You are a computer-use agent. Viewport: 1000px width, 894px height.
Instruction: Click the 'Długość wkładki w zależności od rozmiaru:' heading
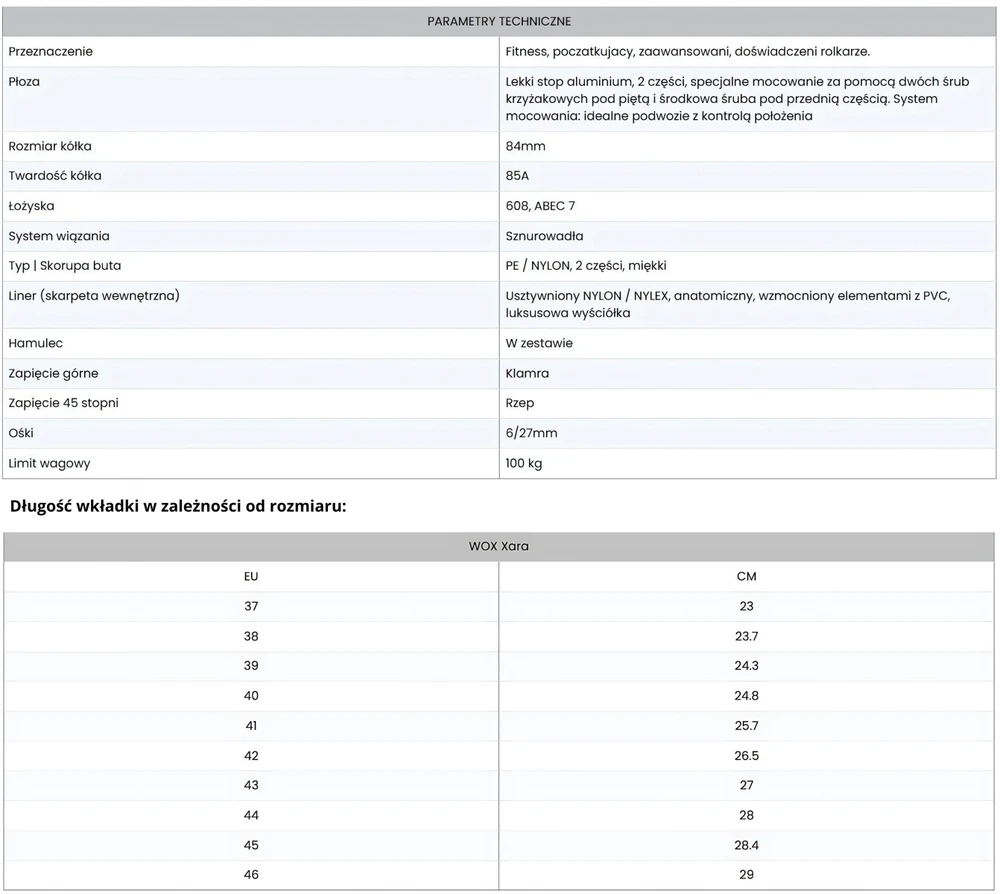[178, 506]
